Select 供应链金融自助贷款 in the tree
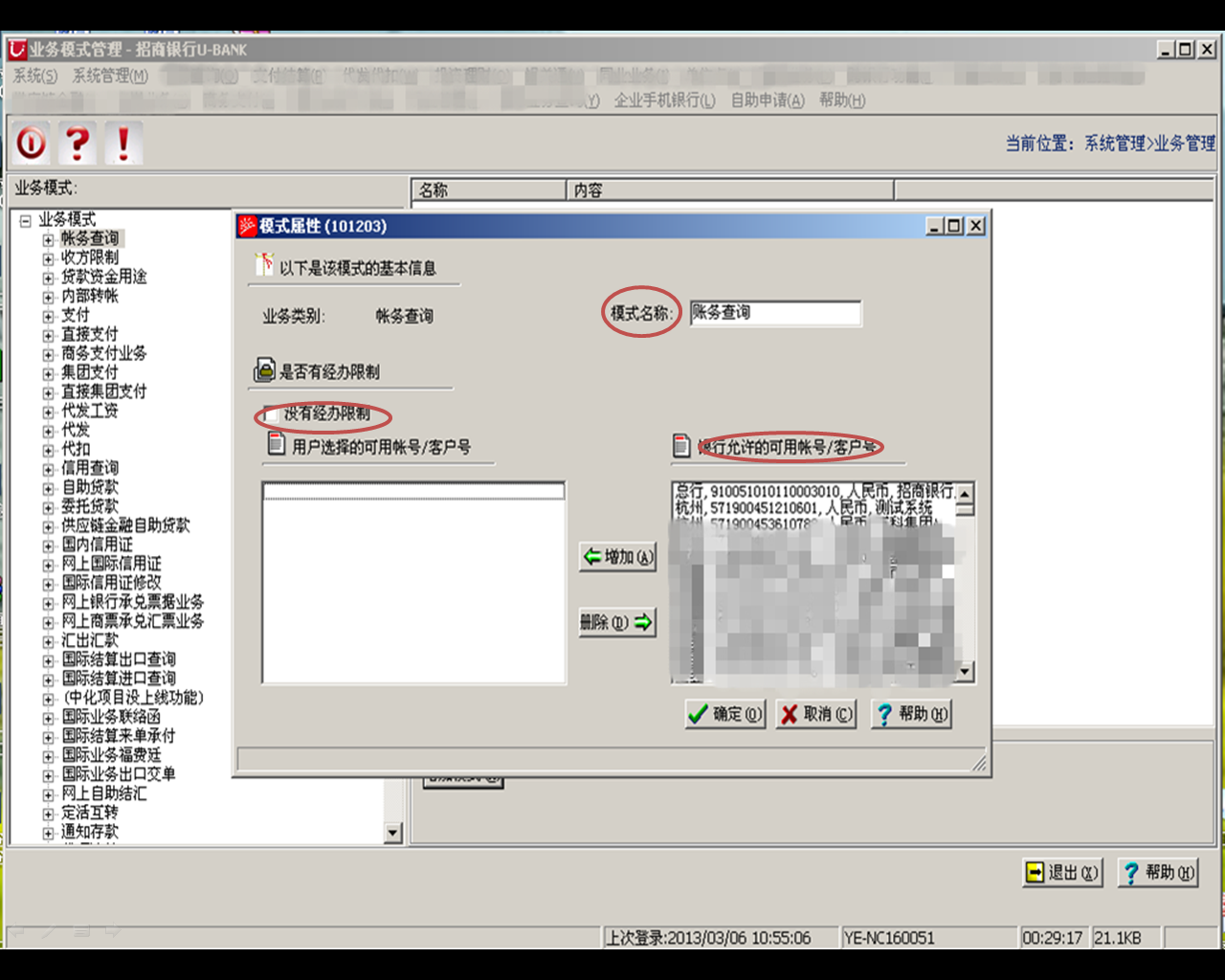 pos(125,525)
